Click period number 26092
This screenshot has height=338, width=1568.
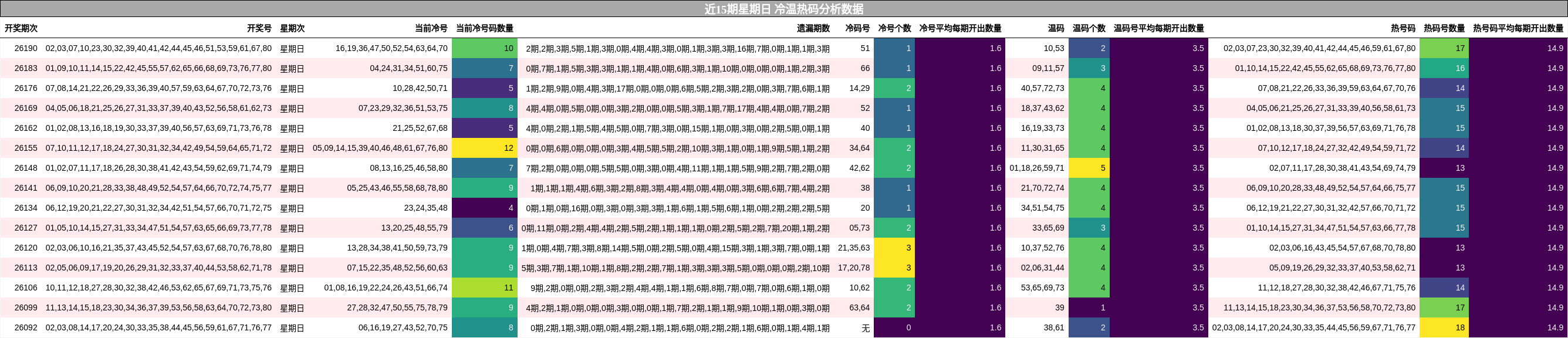click(26, 327)
